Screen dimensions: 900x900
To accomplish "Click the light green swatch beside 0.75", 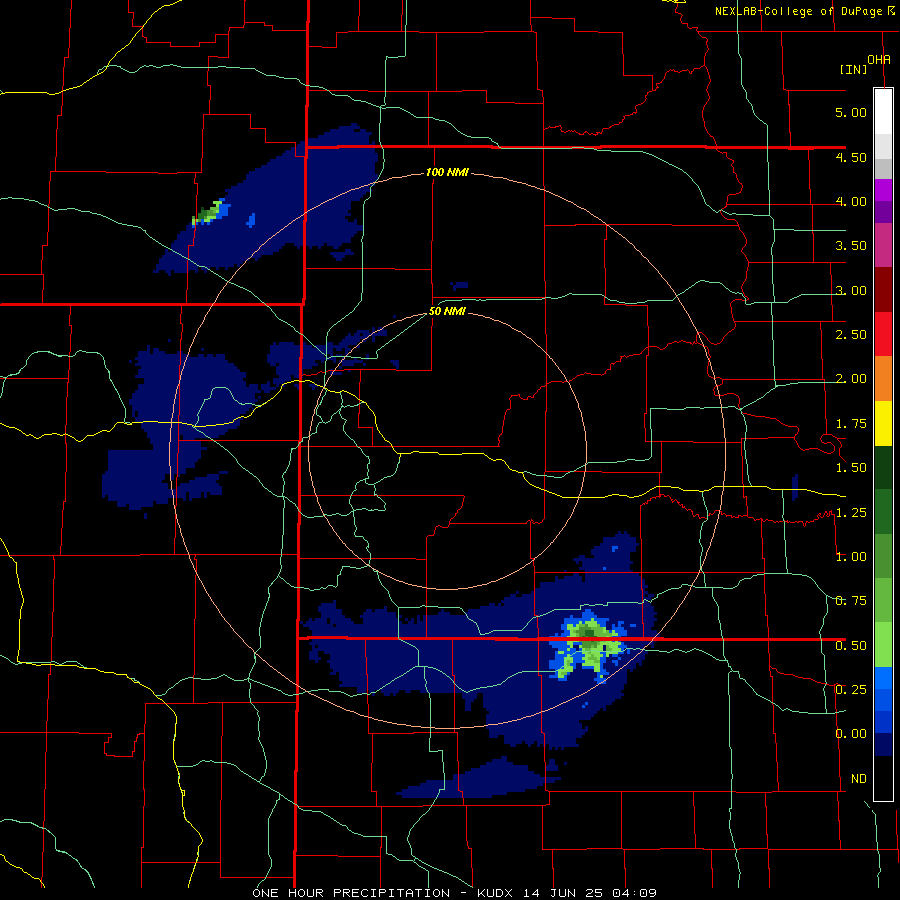I will click(x=883, y=600).
